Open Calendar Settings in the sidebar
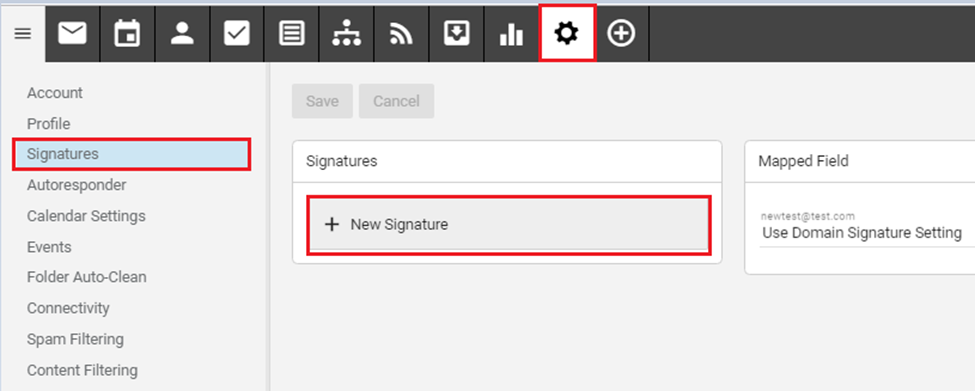 (86, 216)
